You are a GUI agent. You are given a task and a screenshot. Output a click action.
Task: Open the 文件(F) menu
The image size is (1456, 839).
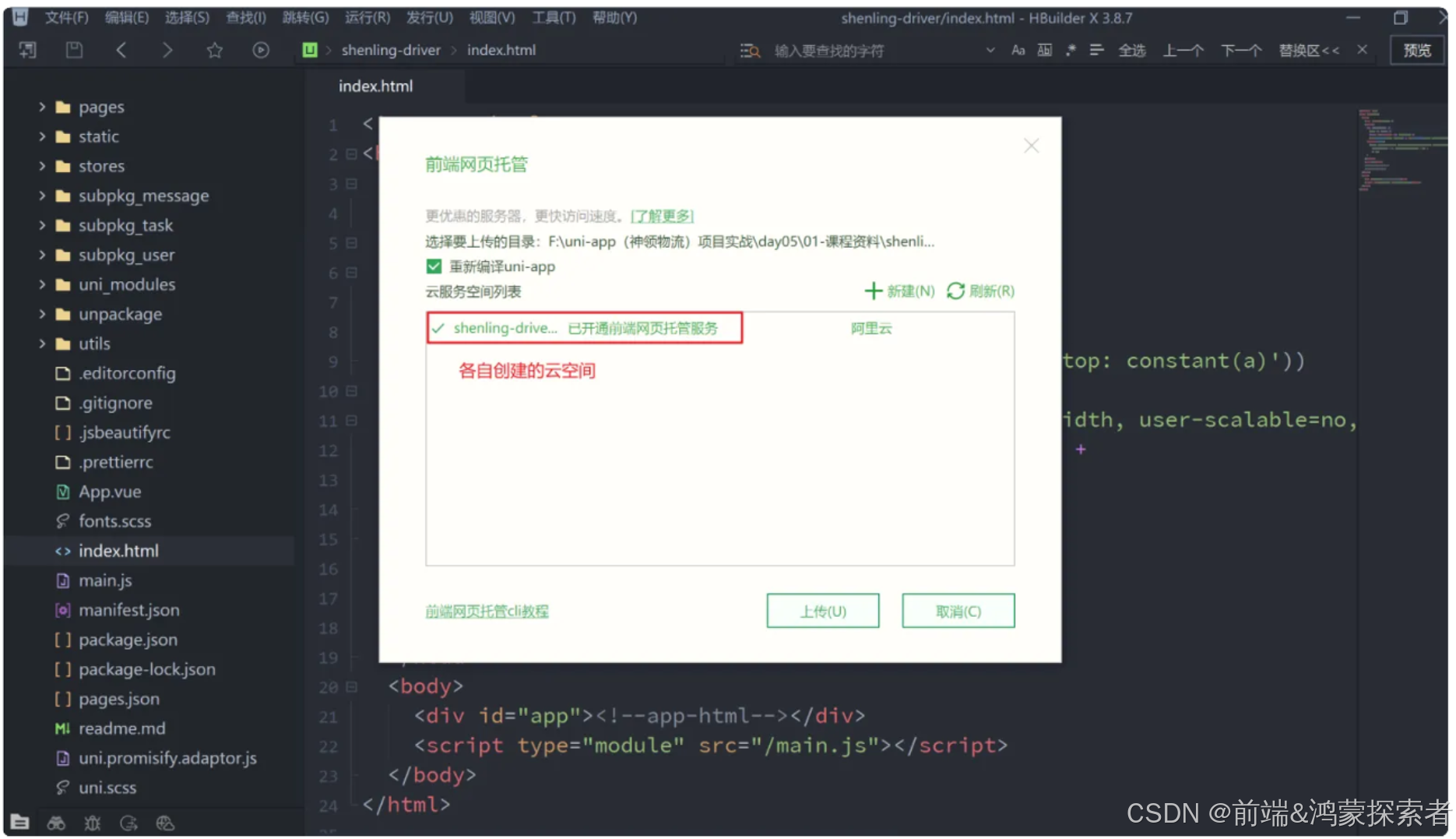tap(66, 17)
